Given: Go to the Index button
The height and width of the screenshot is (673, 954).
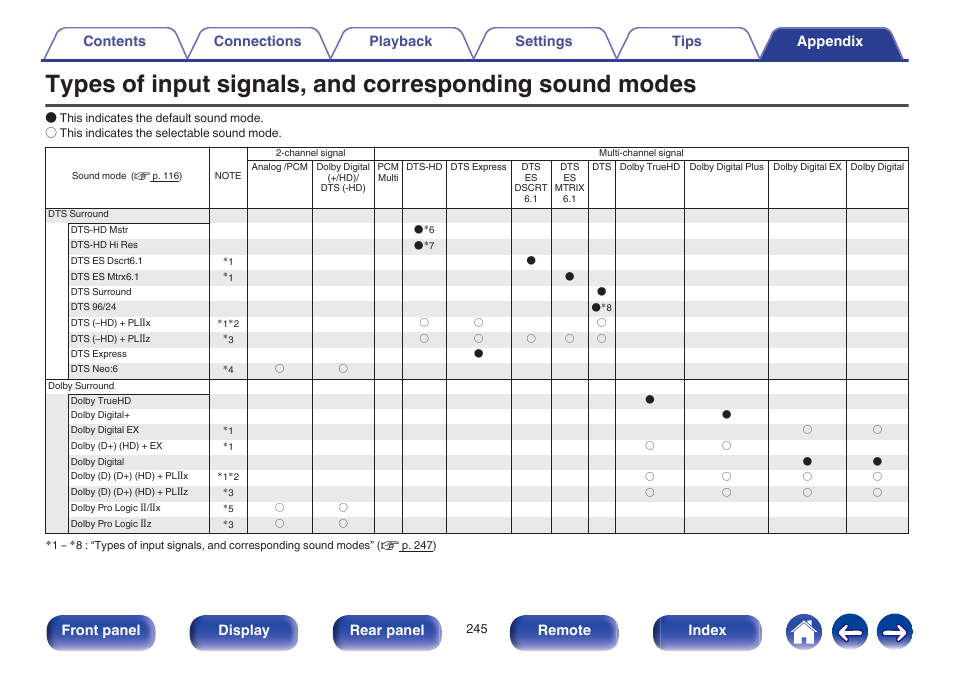Looking at the screenshot, I should click(x=707, y=632).
